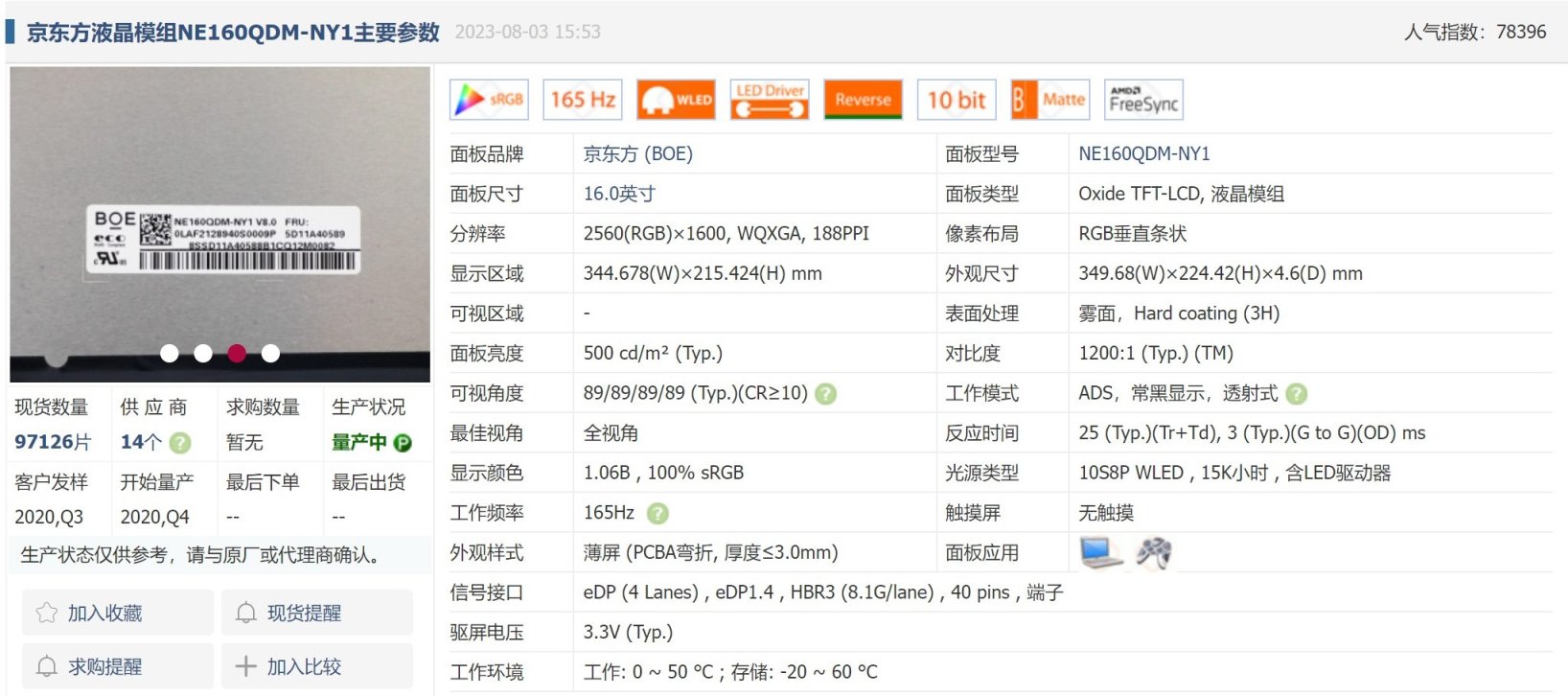Image resolution: width=1568 pixels, height=696 pixels.
Task: Set stock alert with 现货提醒
Action: [317, 613]
